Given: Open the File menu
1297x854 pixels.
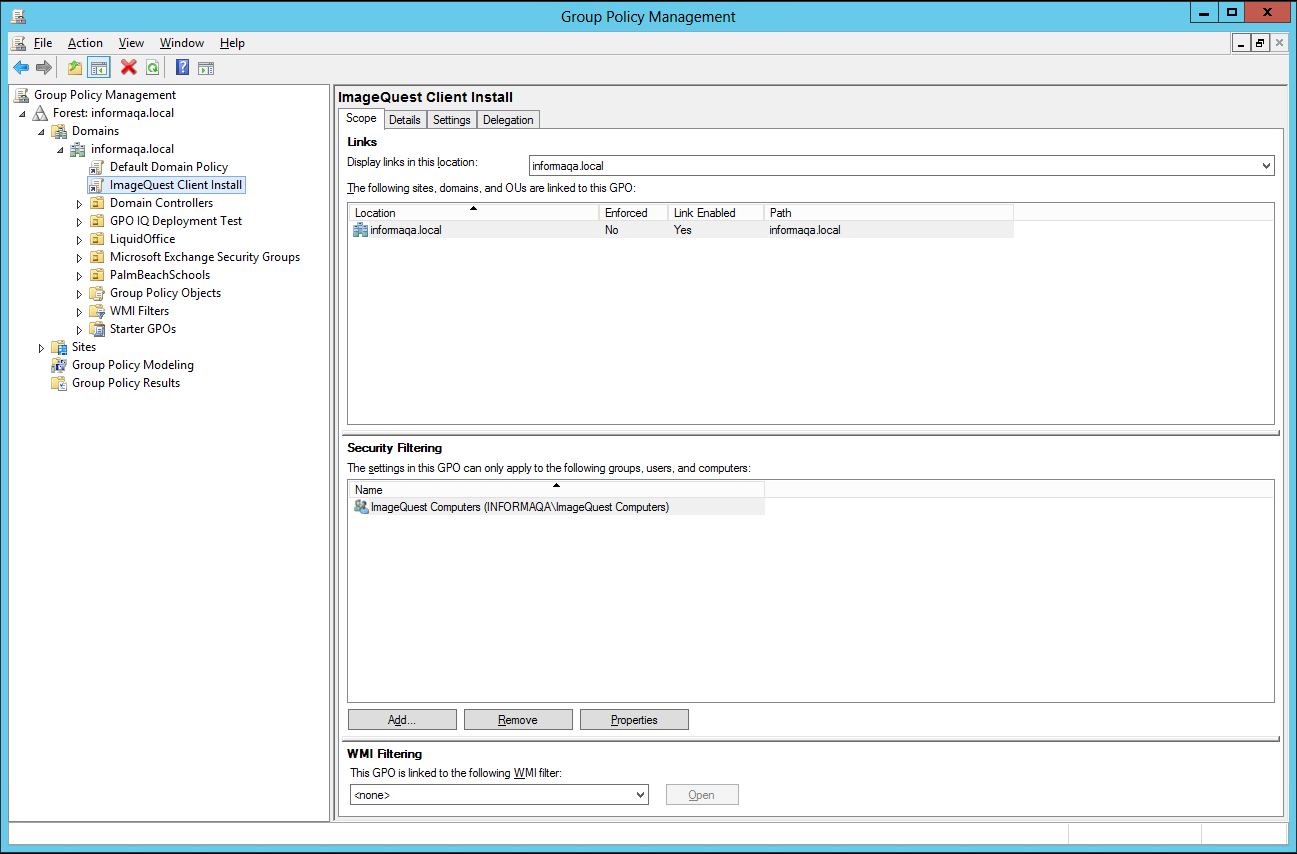Looking at the screenshot, I should (x=43, y=43).
